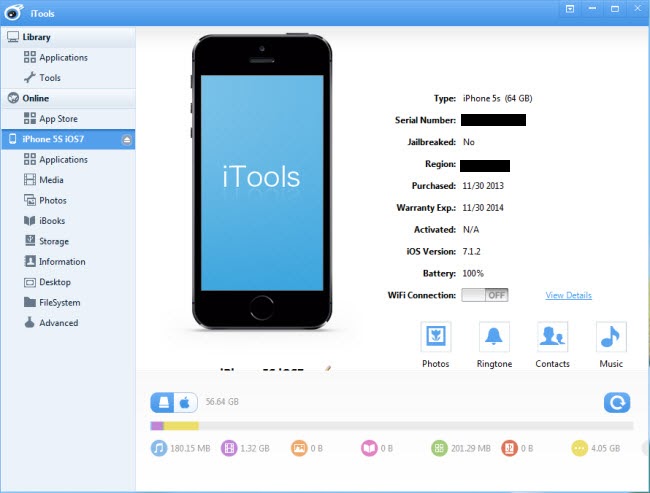The height and width of the screenshot is (493, 650).
Task: Click the Online header
Action: coord(68,98)
